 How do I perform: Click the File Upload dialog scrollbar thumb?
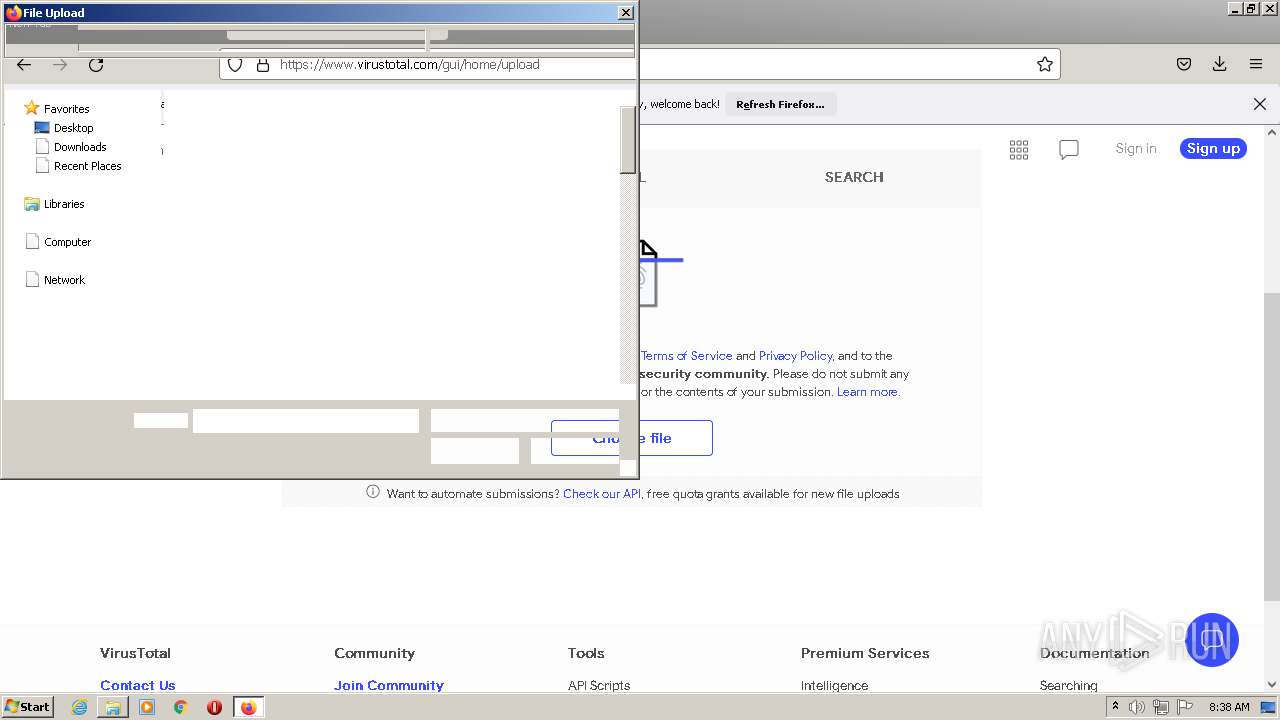pos(628,140)
